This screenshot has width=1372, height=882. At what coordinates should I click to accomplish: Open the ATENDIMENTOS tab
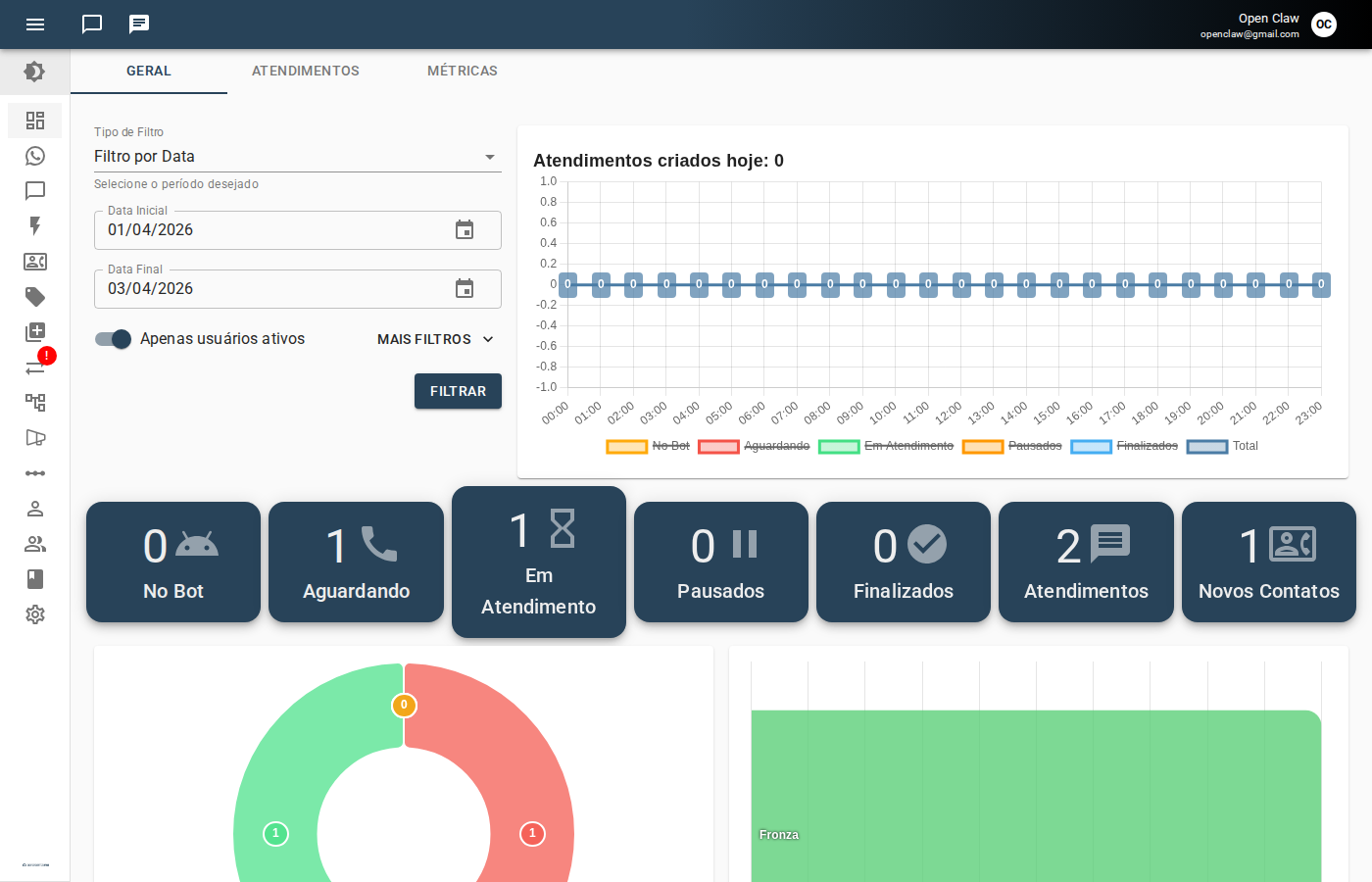[305, 71]
